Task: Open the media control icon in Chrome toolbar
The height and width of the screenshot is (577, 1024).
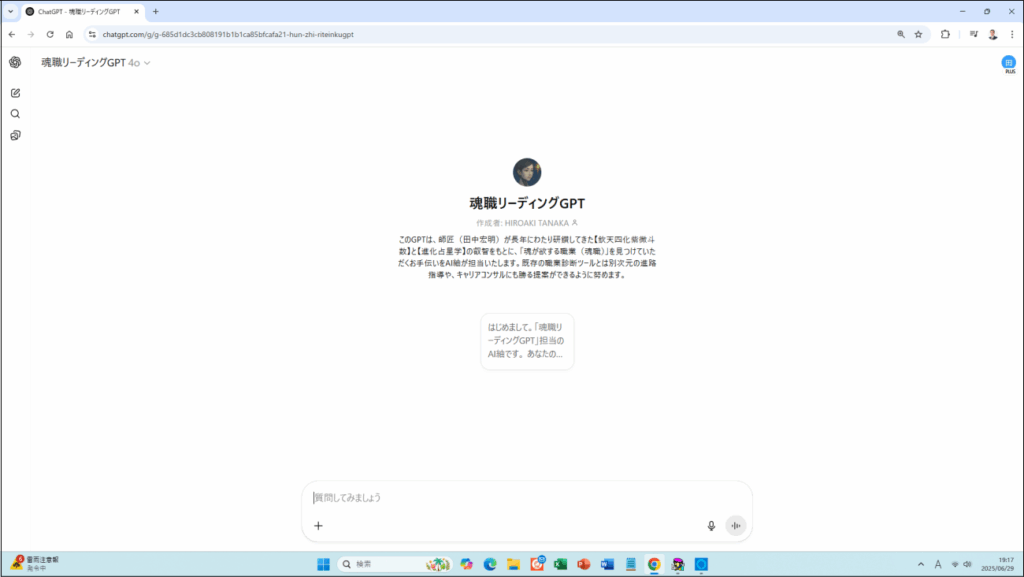Action: pos(974,35)
